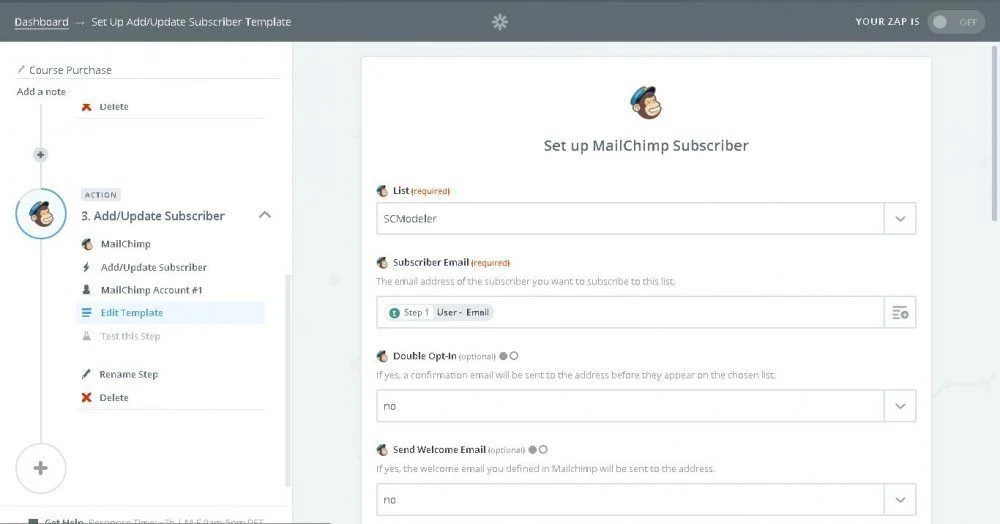Image resolution: width=1000 pixels, height=524 pixels.
Task: Click the MailChimp logo above form title
Action: pyautogui.click(x=645, y=103)
